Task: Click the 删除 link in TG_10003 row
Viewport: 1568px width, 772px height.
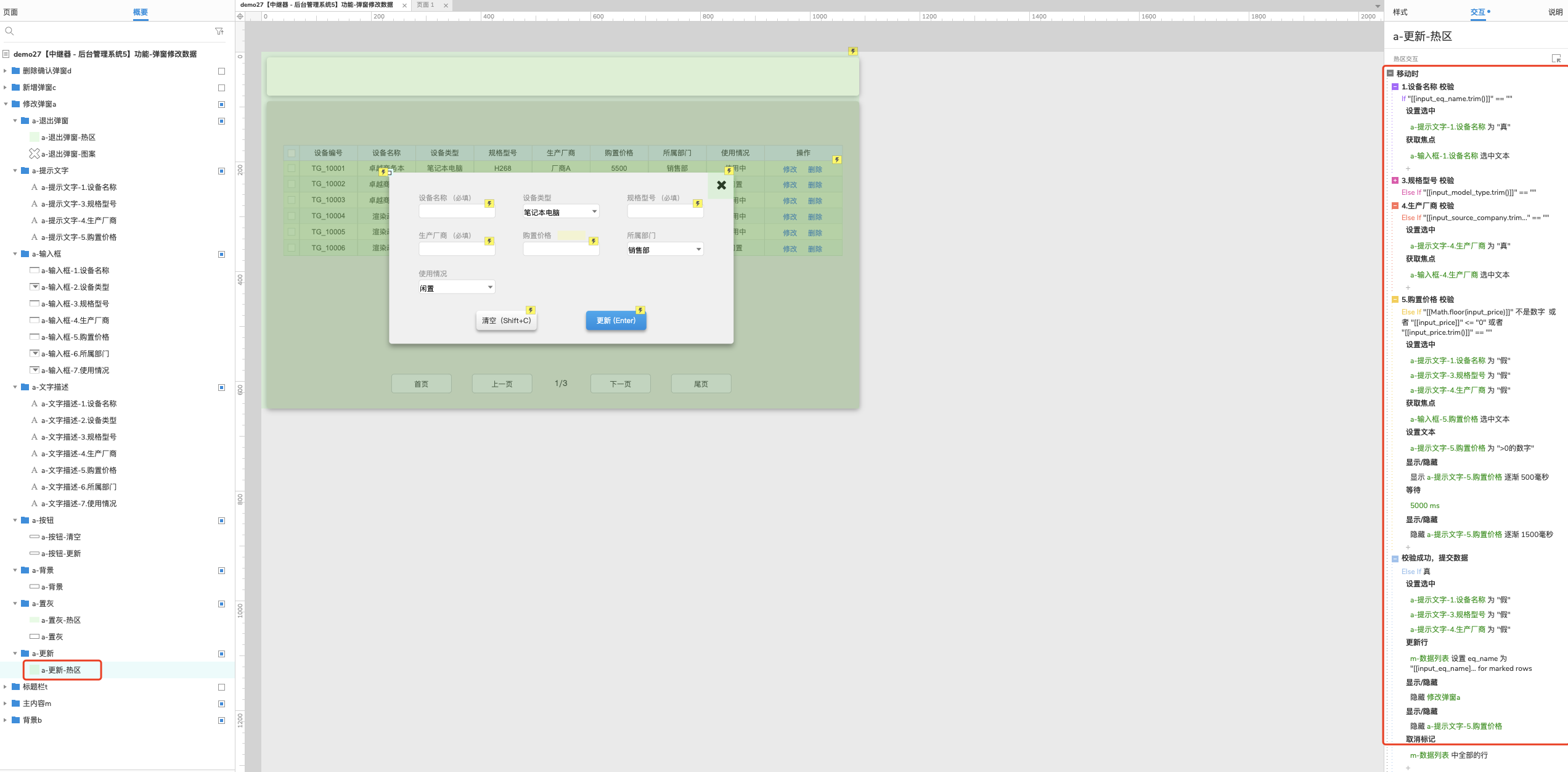Action: [x=815, y=201]
